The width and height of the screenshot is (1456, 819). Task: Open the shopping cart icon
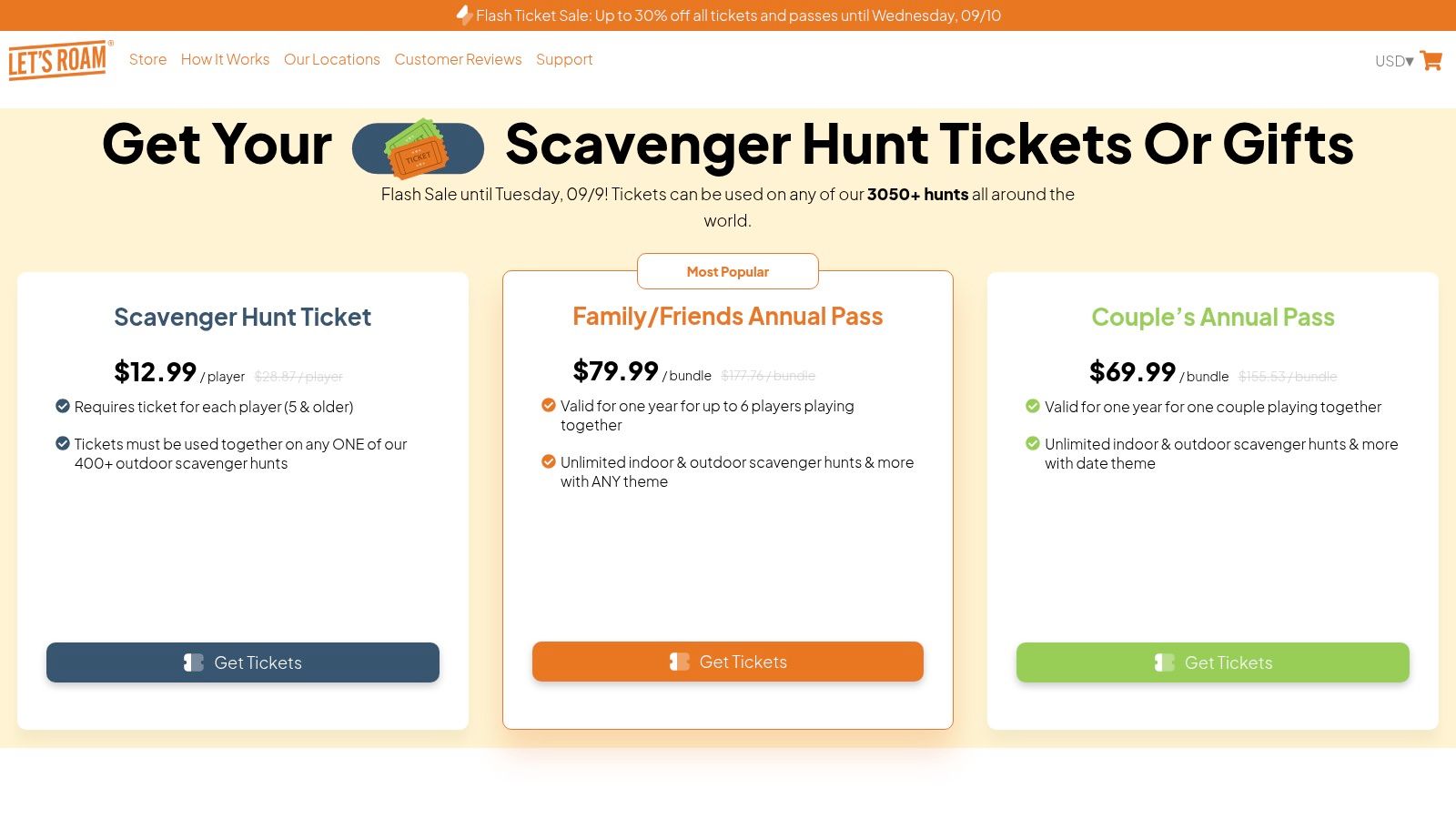click(1431, 60)
